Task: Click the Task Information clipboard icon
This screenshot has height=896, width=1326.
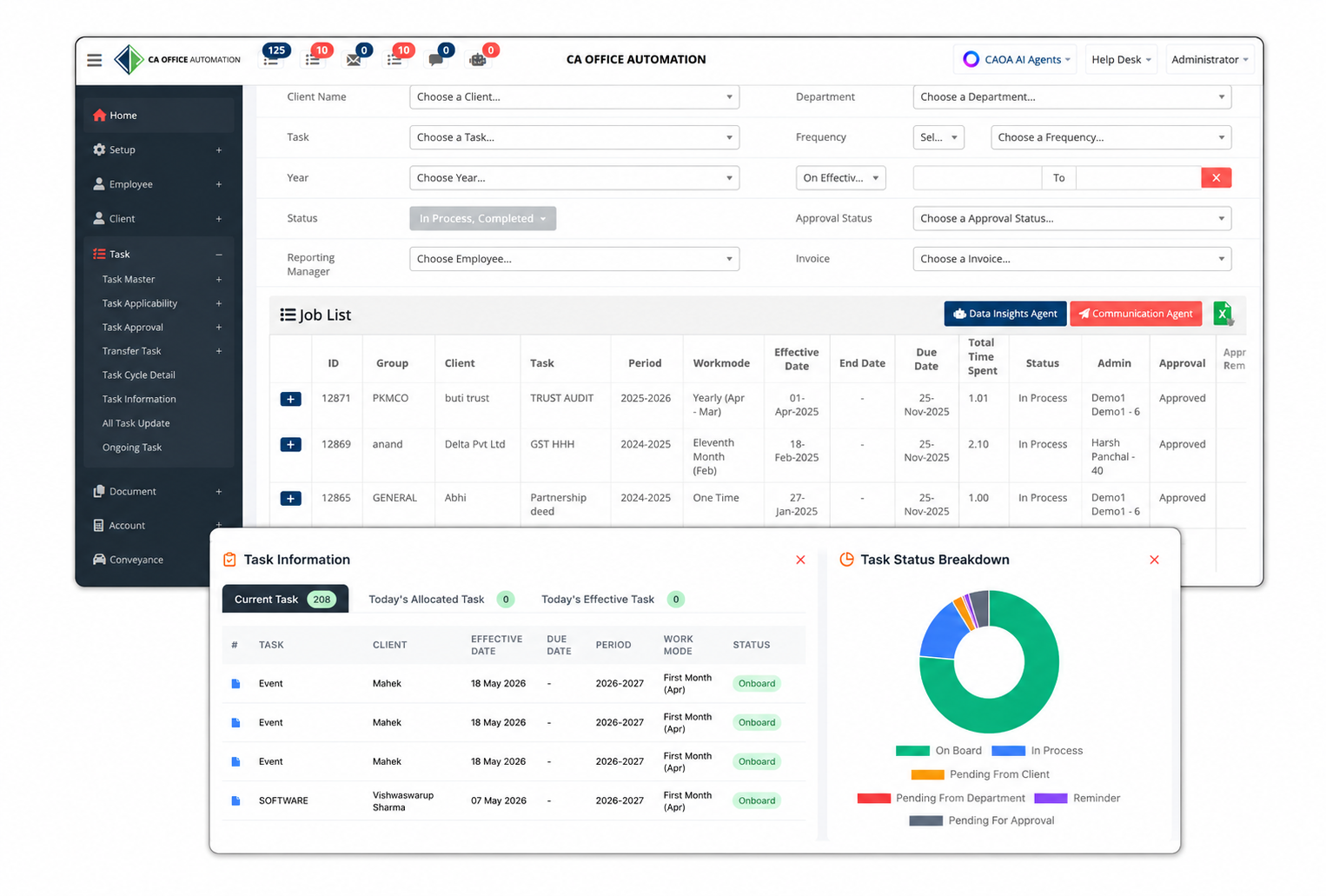Action: click(x=229, y=560)
